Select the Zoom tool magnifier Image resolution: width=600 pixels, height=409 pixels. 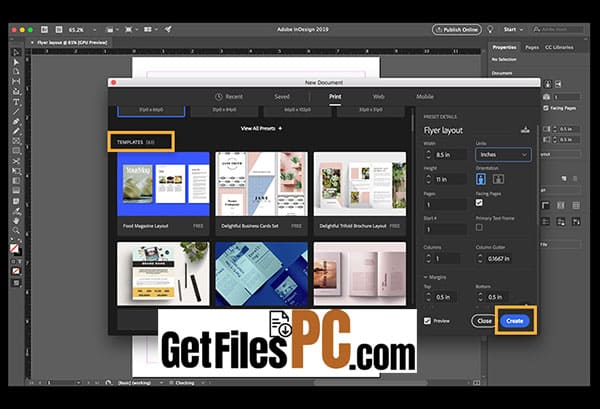16,230
